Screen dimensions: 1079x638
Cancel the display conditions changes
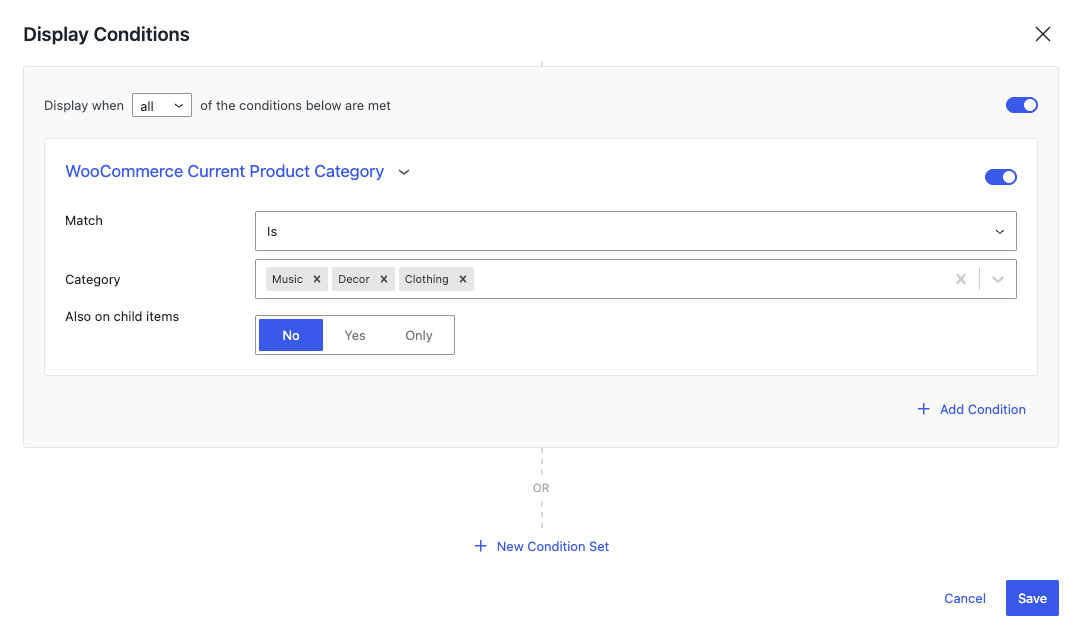pos(965,599)
